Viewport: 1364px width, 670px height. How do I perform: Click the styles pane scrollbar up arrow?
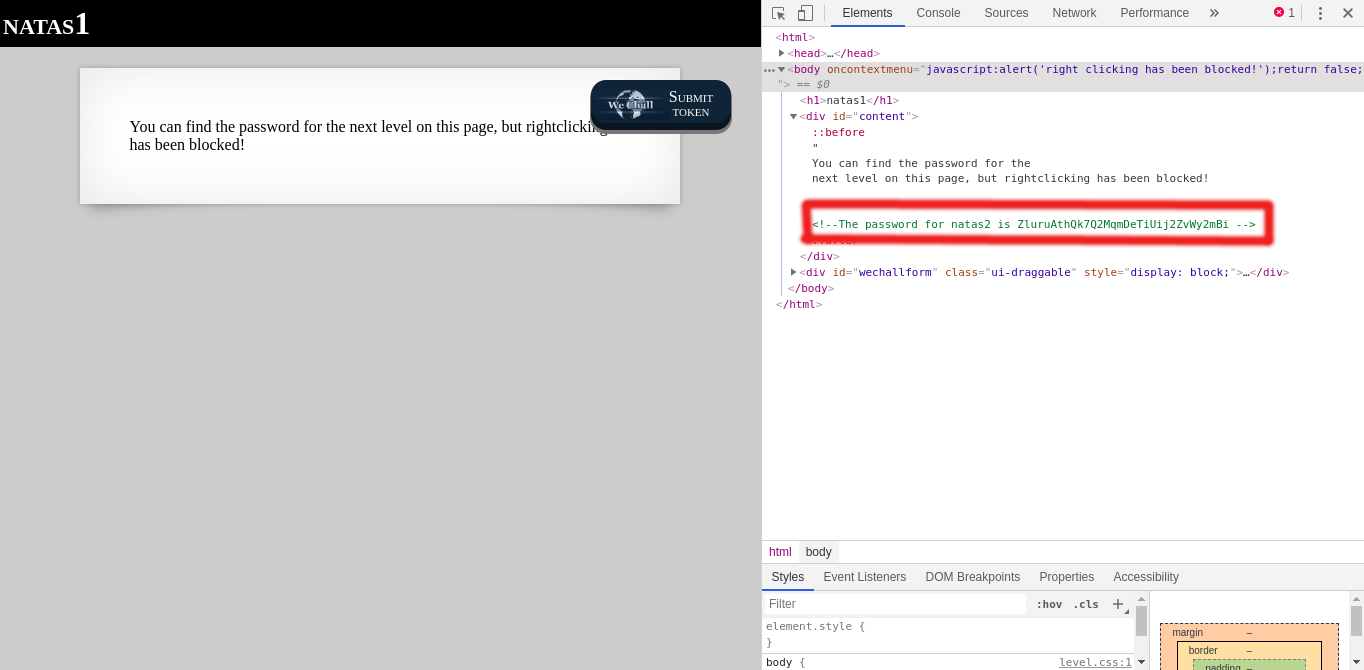(x=1141, y=599)
